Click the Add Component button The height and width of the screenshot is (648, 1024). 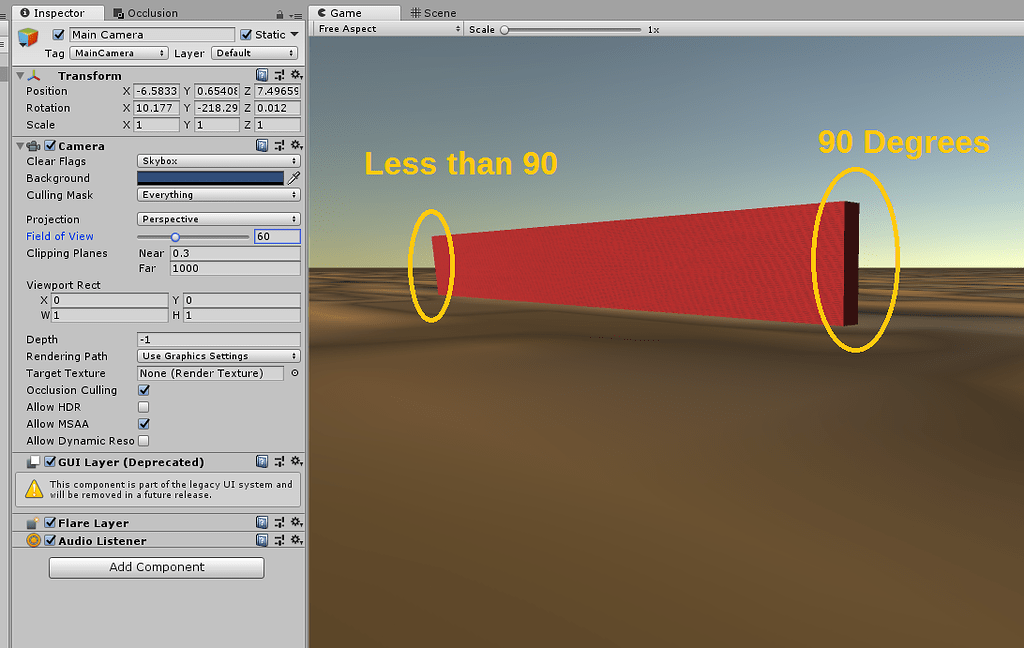156,567
